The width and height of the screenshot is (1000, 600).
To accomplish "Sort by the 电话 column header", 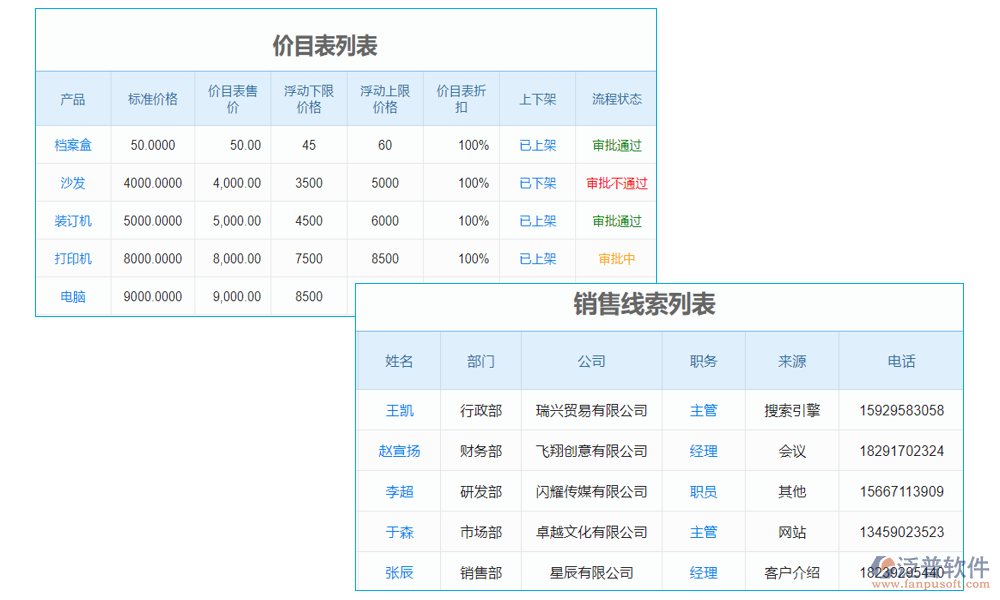I will (x=901, y=361).
